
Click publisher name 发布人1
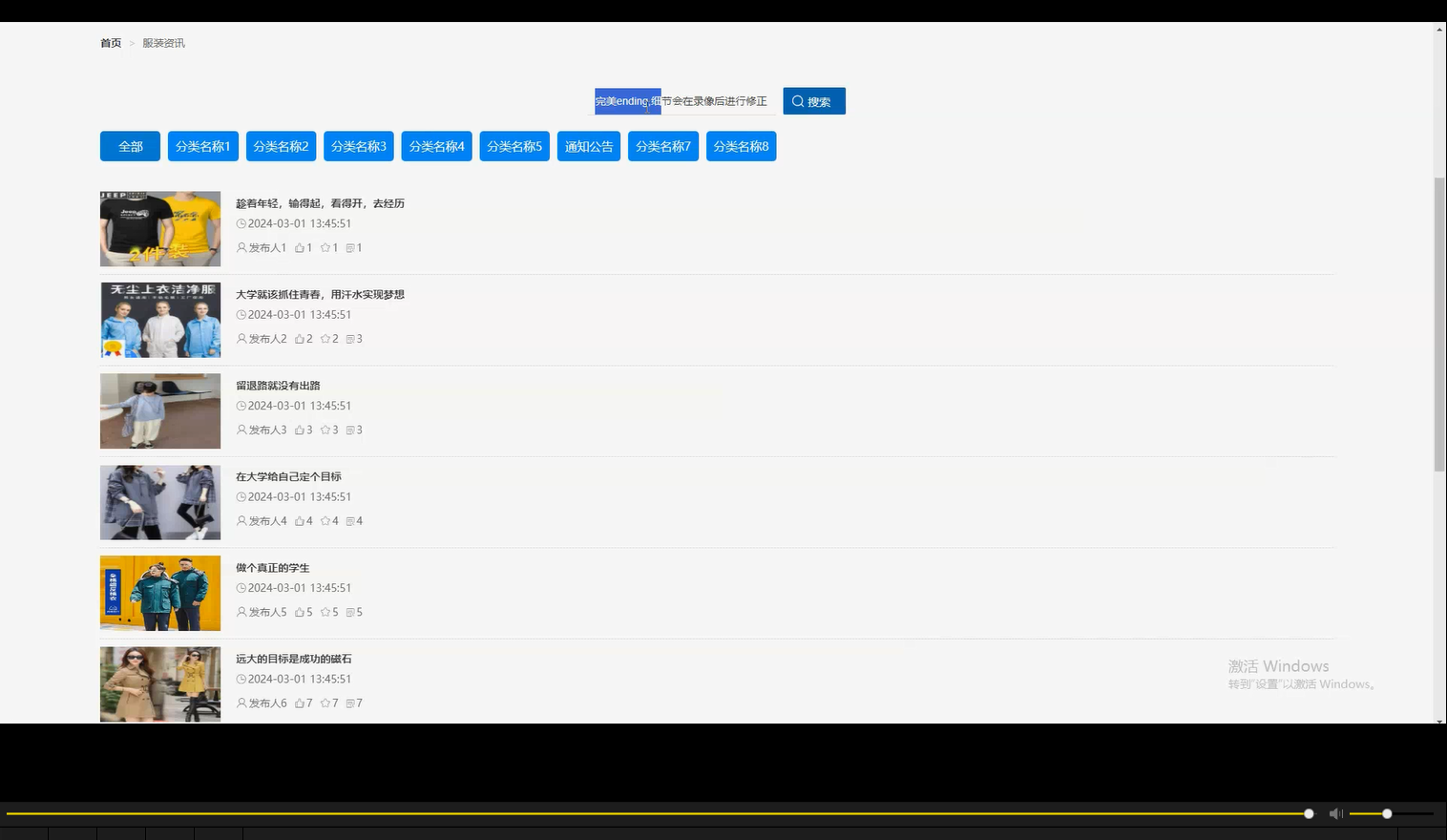(x=267, y=247)
